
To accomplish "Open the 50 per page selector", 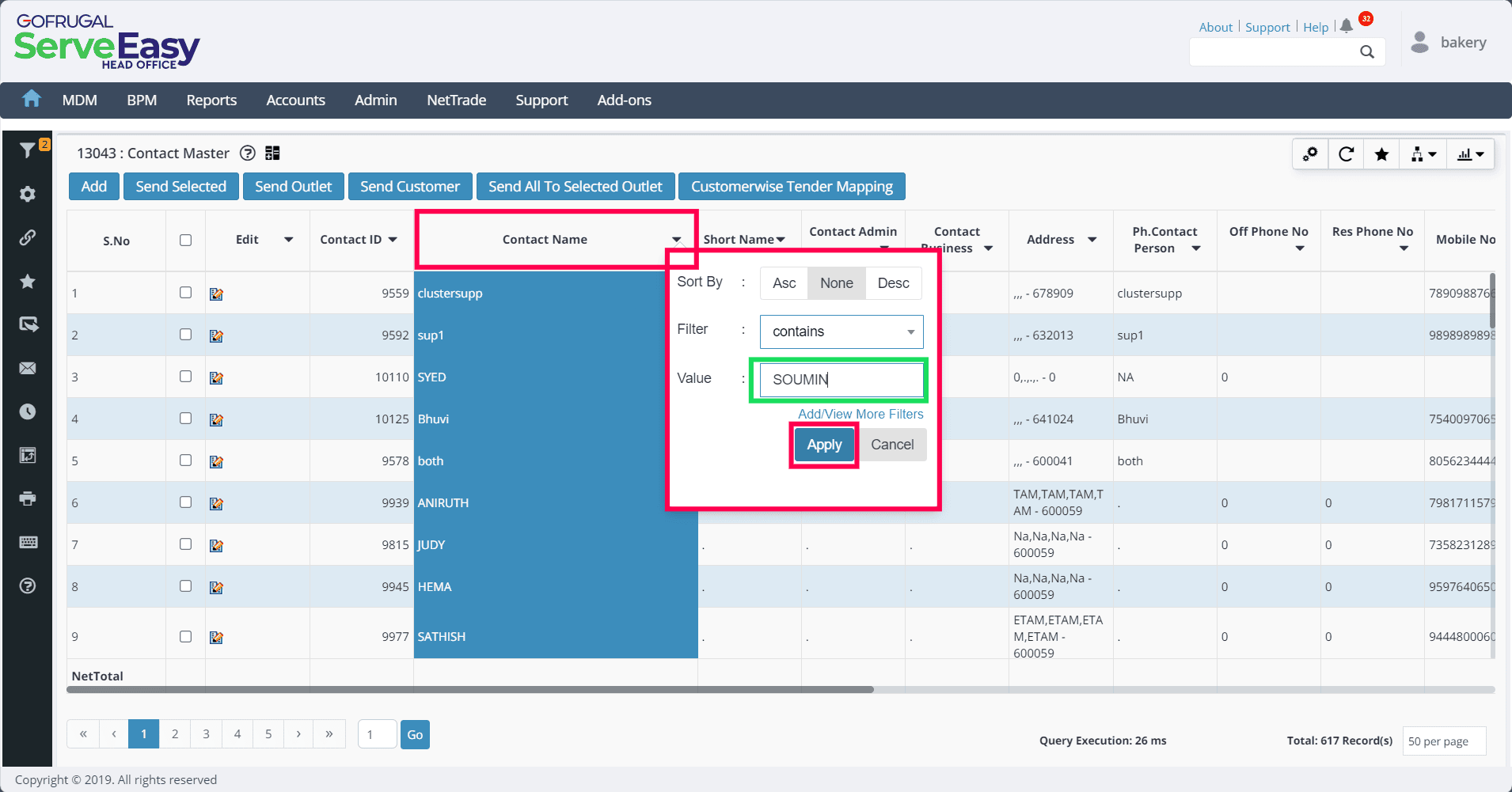I will pyautogui.click(x=1444, y=741).
